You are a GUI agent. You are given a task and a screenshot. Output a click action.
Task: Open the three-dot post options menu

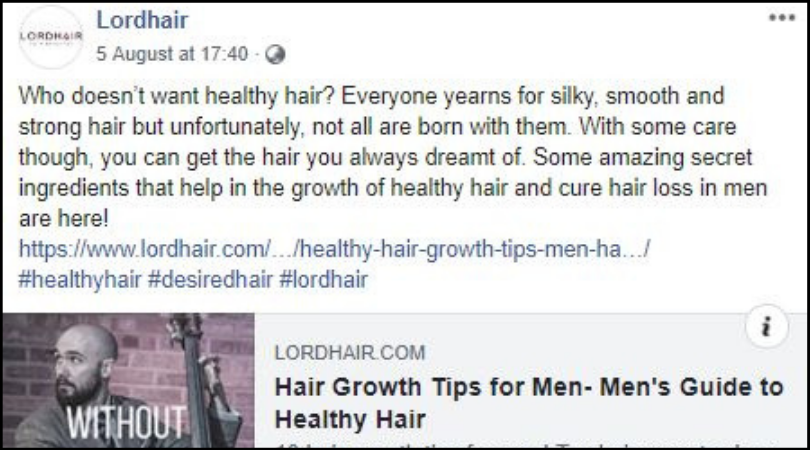pos(782,18)
